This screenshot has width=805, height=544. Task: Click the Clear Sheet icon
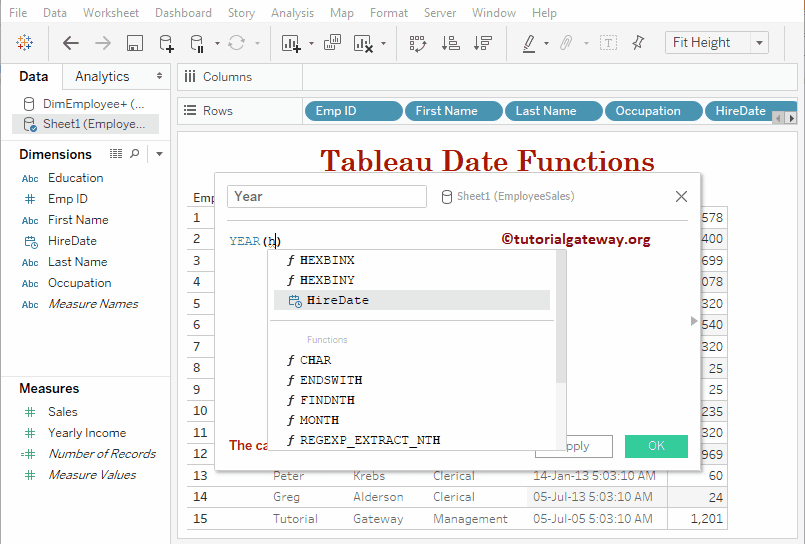pyautogui.click(x=363, y=43)
